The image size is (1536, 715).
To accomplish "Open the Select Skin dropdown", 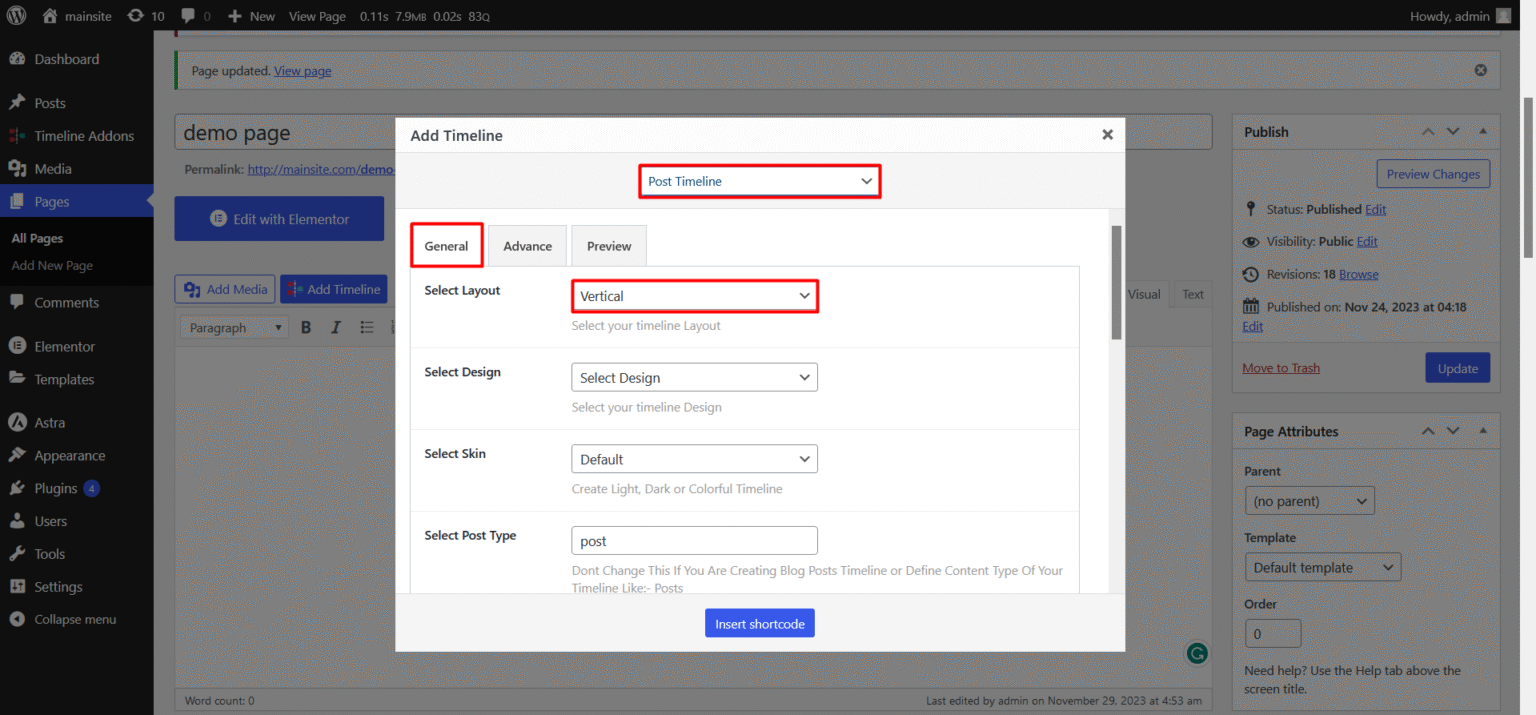I will coord(694,458).
